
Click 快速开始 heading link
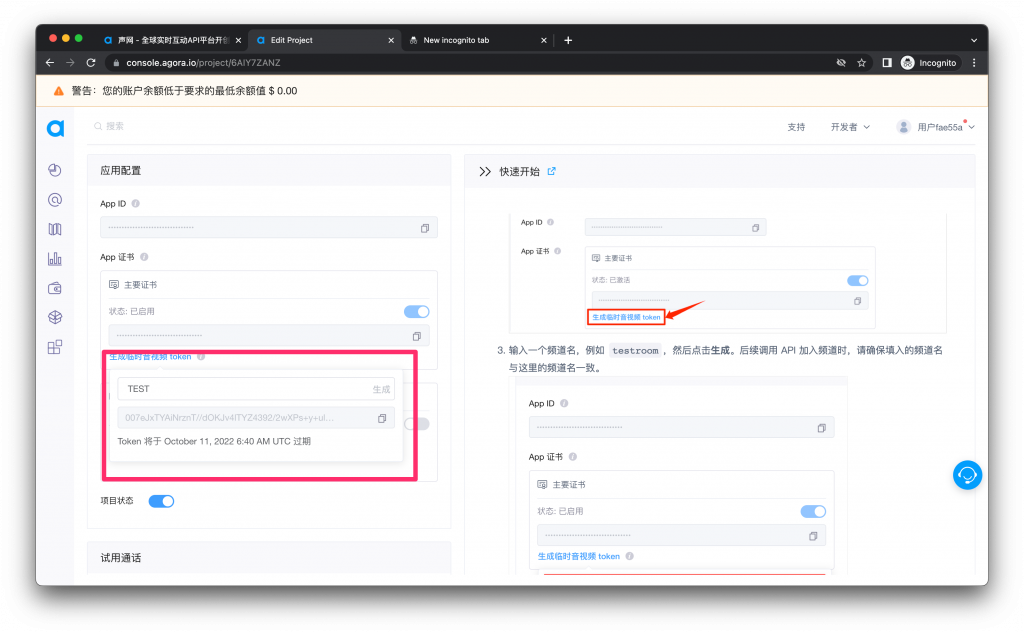coord(519,172)
